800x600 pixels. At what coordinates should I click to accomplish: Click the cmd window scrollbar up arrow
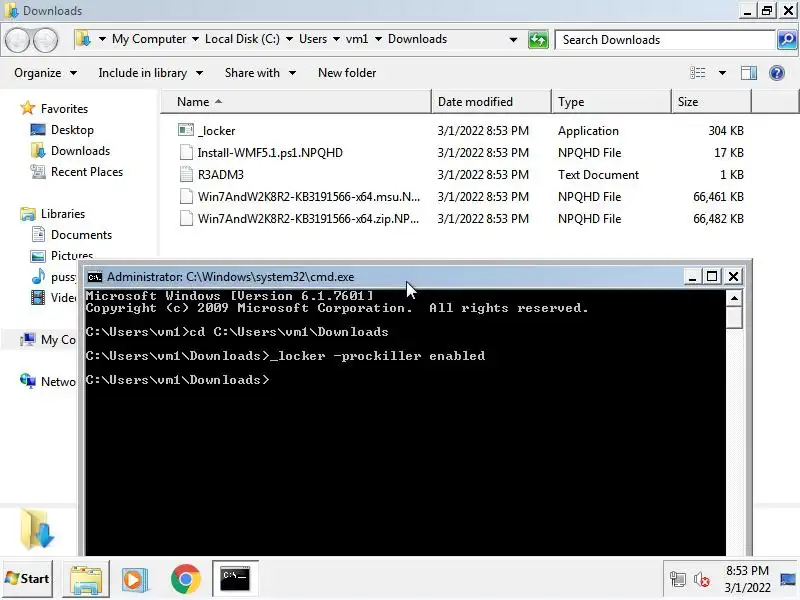pos(734,298)
